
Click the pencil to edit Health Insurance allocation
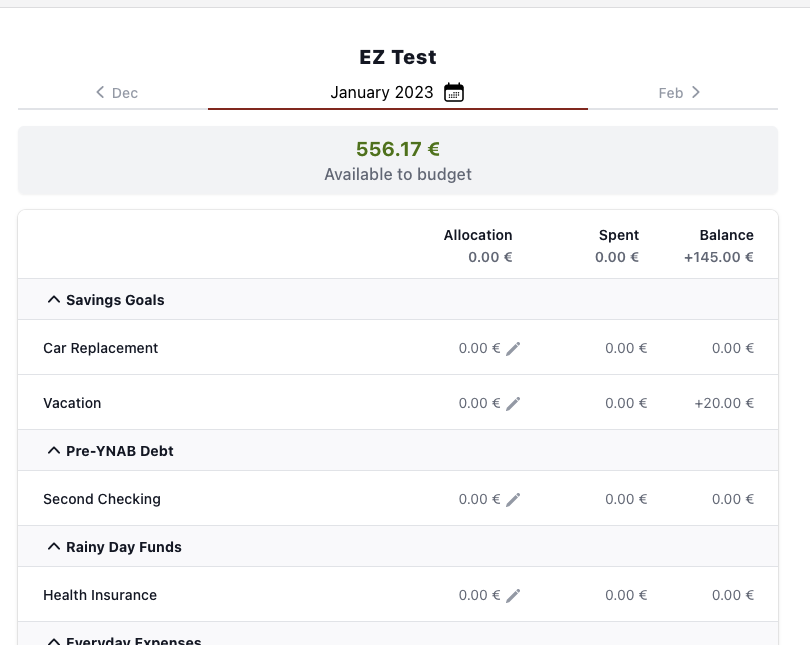click(513, 594)
